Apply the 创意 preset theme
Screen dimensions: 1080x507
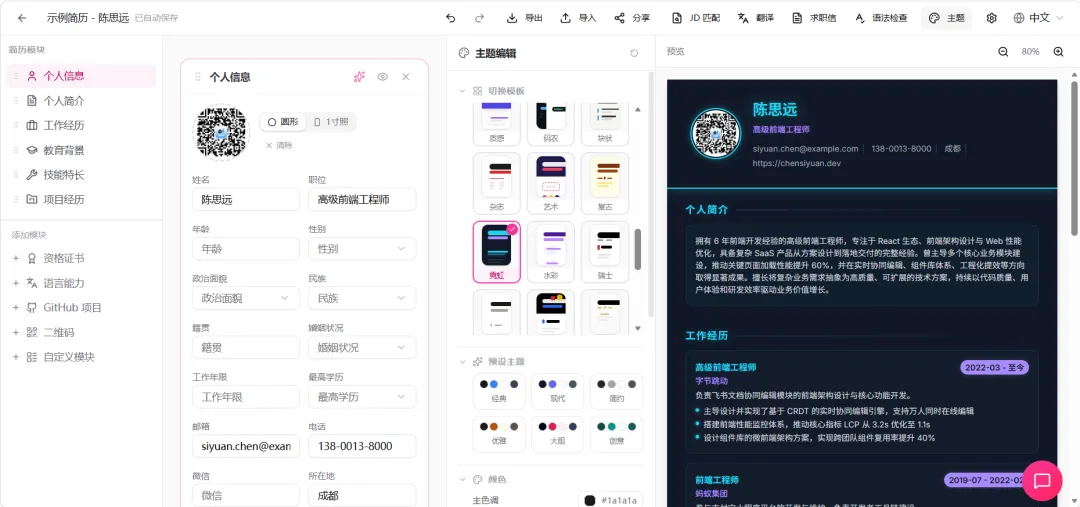tap(616, 433)
